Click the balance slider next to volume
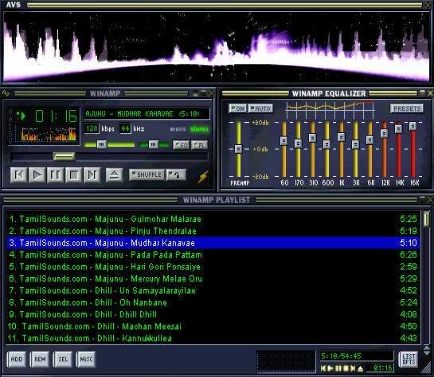 coord(154,144)
